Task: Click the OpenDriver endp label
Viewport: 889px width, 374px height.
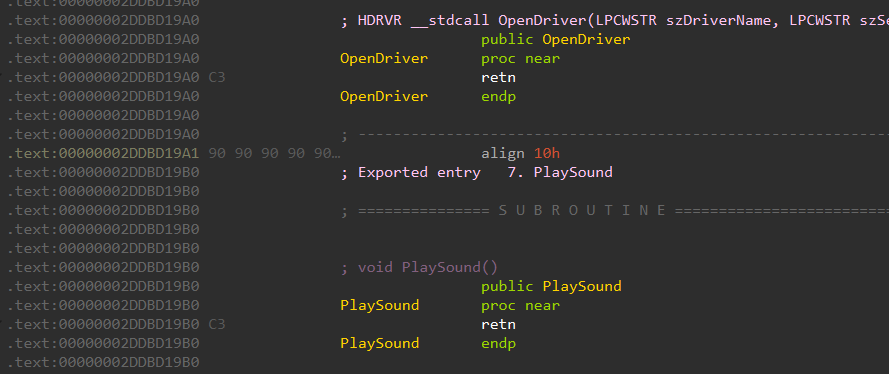Action: [x=384, y=97]
